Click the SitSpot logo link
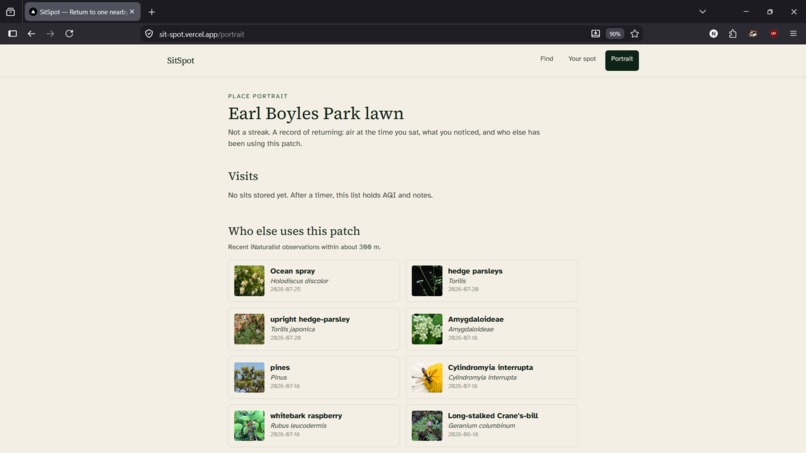 pyautogui.click(x=180, y=61)
